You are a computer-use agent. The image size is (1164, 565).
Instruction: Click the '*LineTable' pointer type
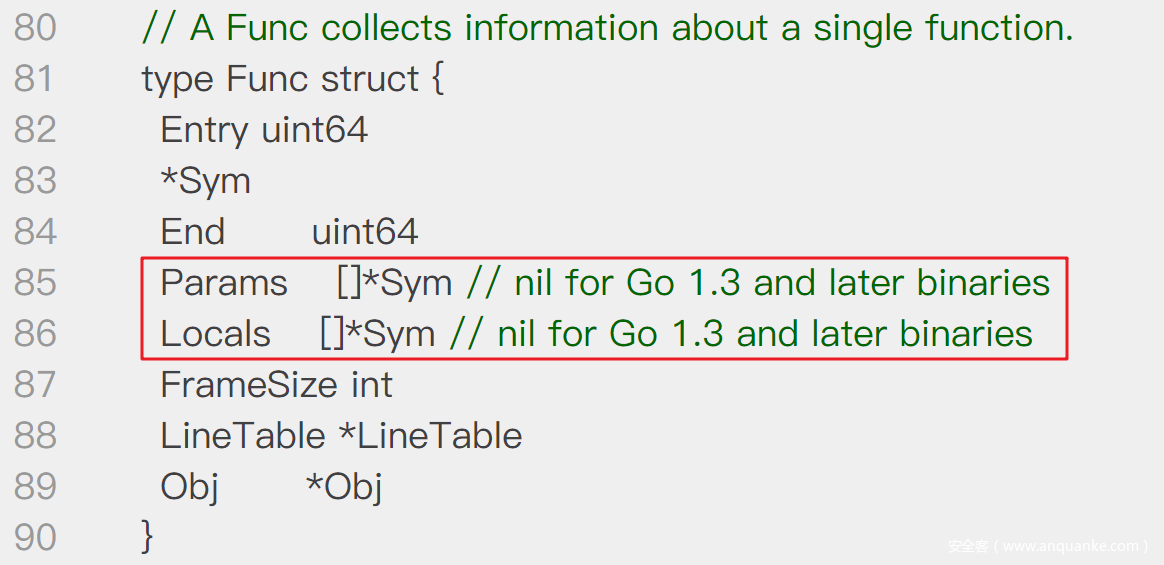click(430, 436)
